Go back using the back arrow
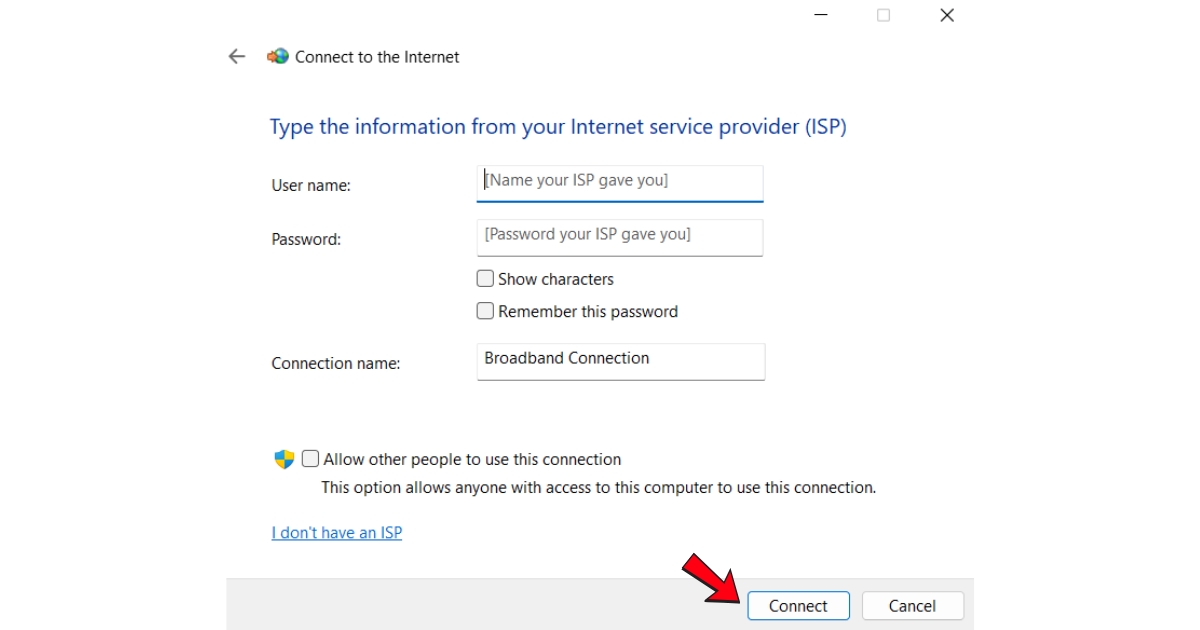1200x630 pixels. click(x=237, y=57)
